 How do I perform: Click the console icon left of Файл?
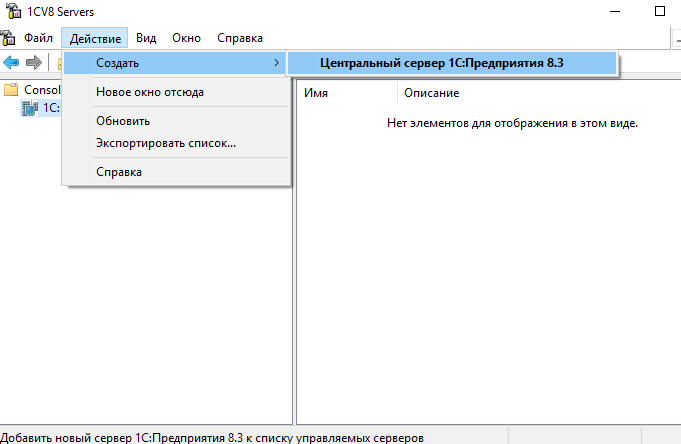pos(8,38)
